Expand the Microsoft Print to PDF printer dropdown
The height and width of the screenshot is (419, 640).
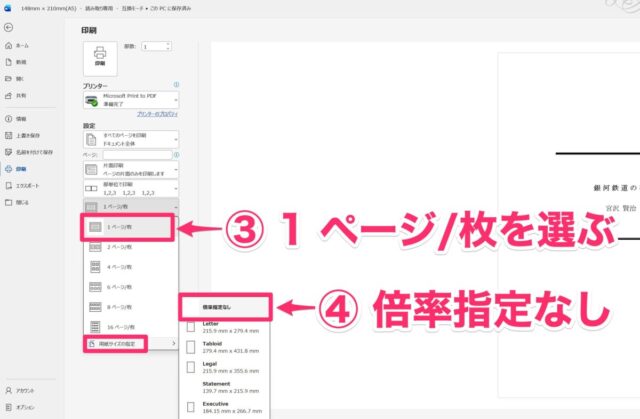[131, 100]
